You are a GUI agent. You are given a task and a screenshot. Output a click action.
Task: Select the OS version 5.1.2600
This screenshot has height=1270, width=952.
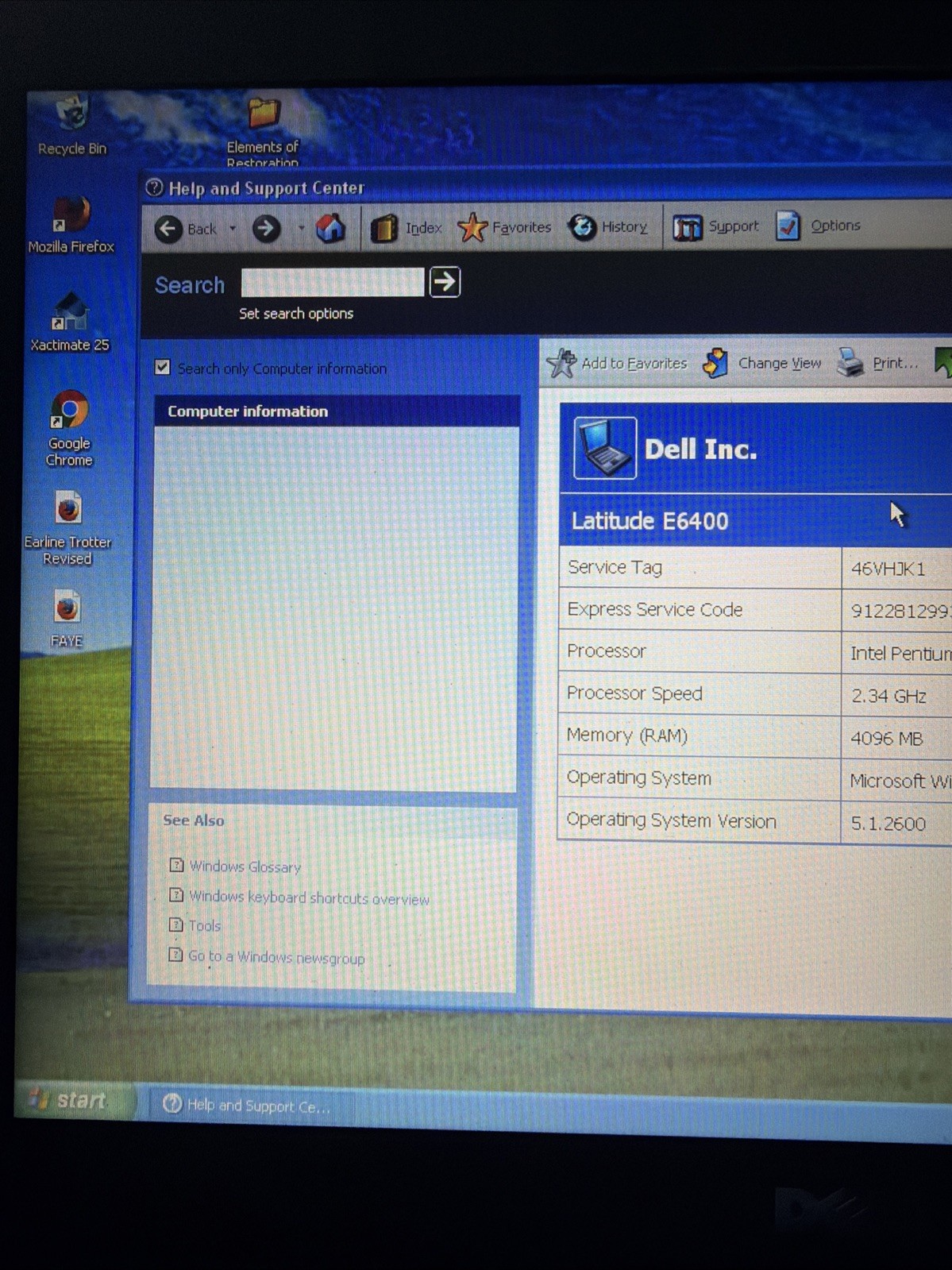(888, 824)
